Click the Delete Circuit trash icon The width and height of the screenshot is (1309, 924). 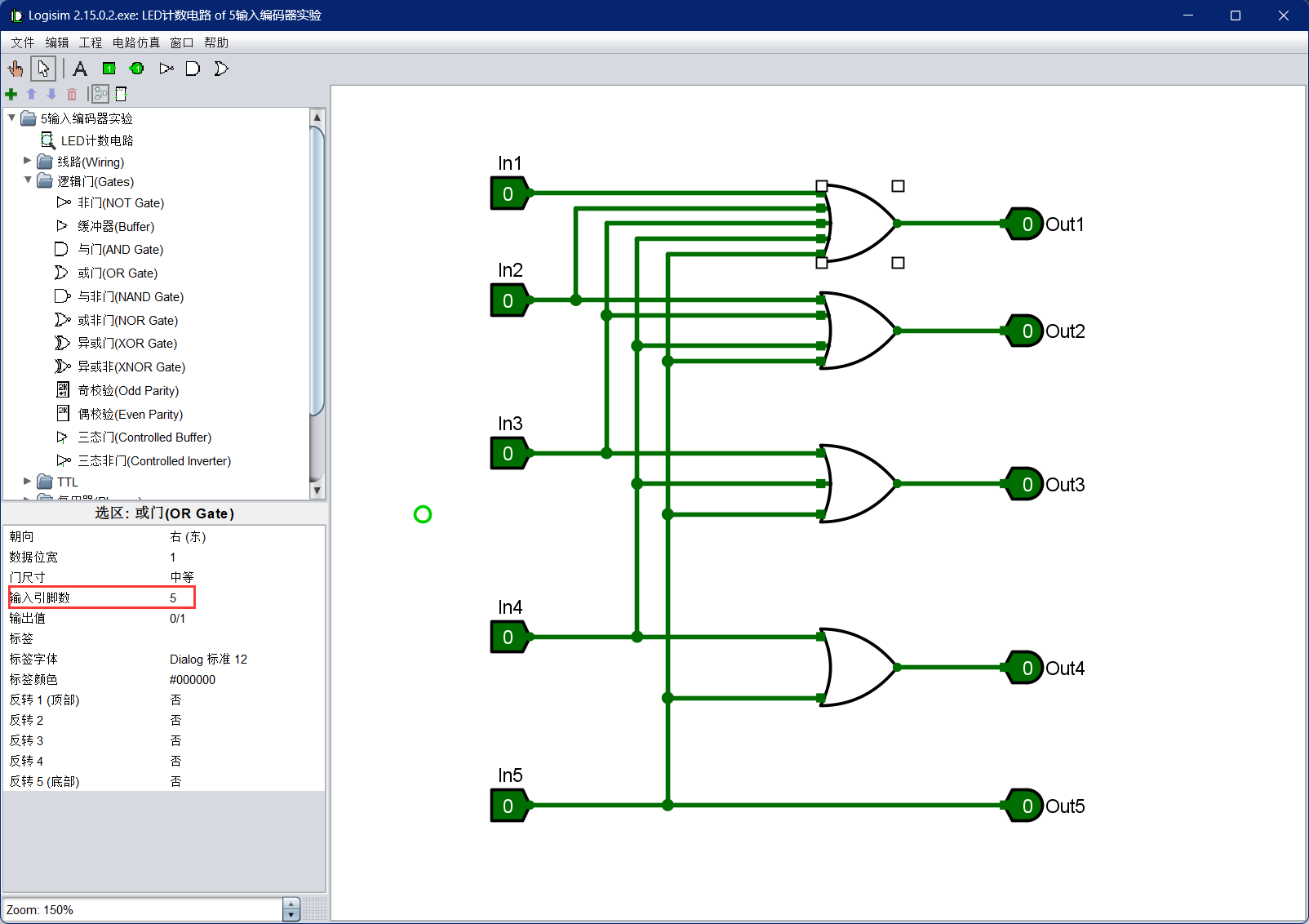point(72,94)
